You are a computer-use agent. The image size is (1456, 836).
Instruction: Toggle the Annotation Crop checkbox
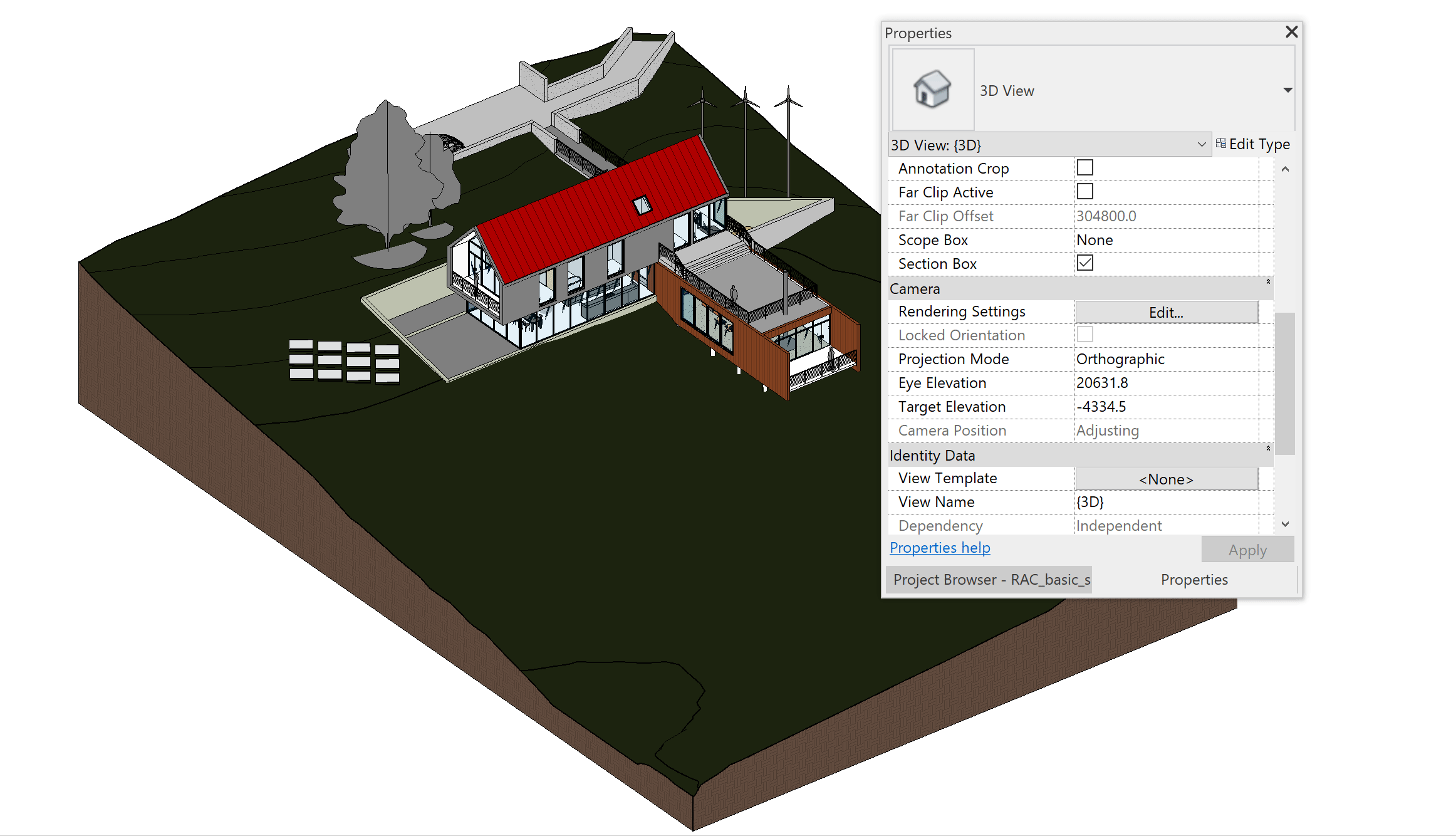pos(1085,168)
